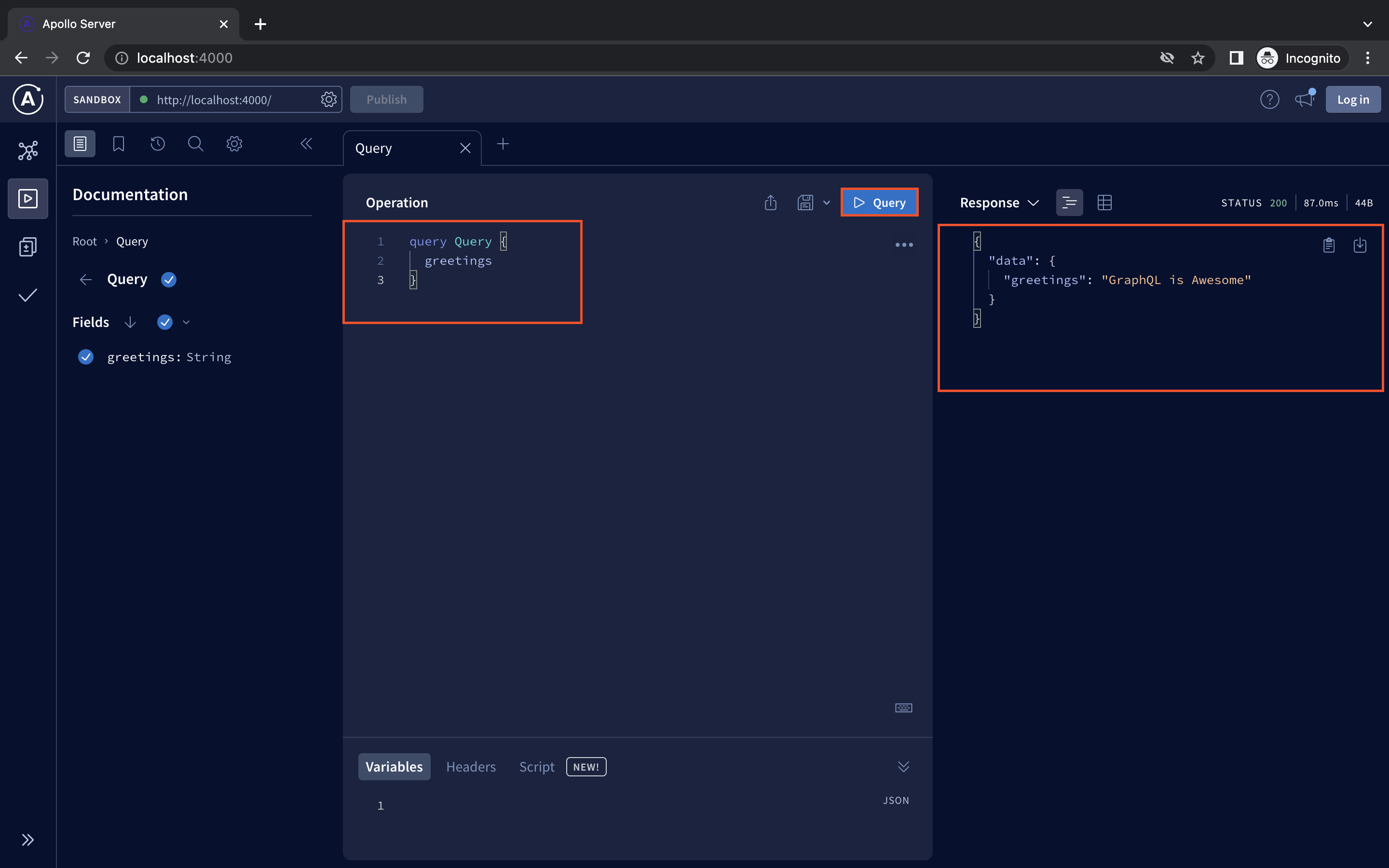Select the Documentation panel icon
The width and height of the screenshot is (1389, 868).
[80, 144]
